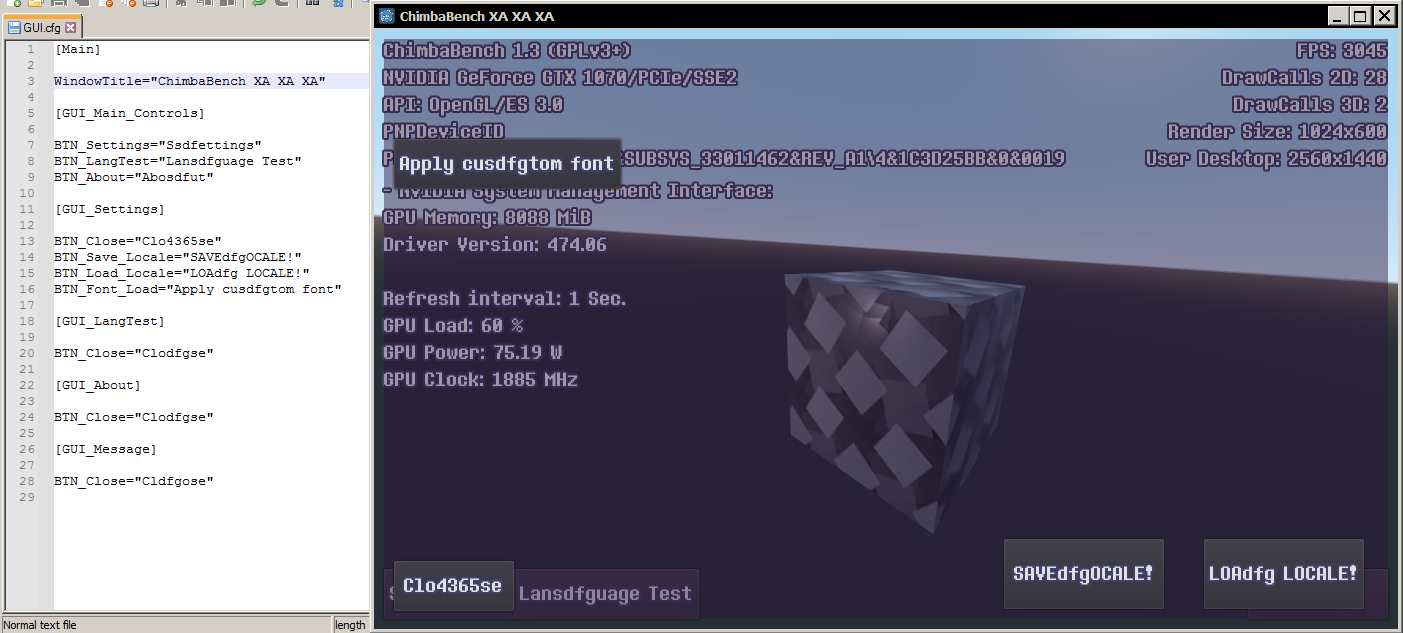The width and height of the screenshot is (1403, 633).
Task: Click the LOAdfg LOCALE! button
Action: tap(1283, 574)
